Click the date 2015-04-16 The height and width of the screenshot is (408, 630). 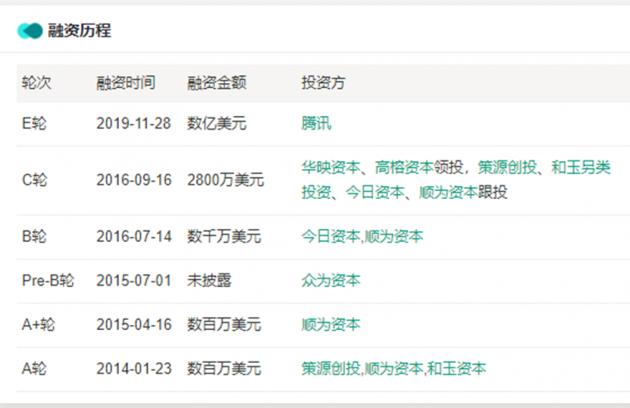(134, 325)
